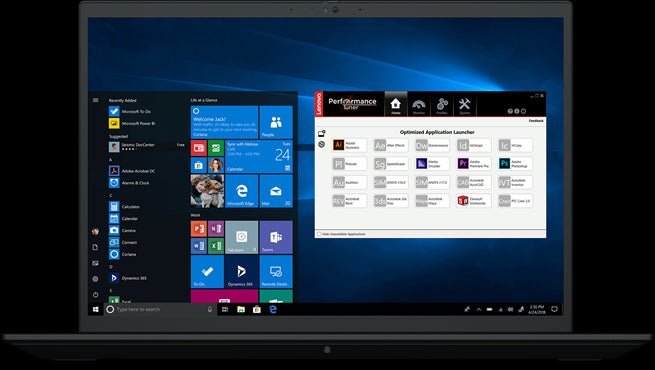
Task: Launch Audition from the application launcher
Action: pyautogui.click(x=349, y=182)
